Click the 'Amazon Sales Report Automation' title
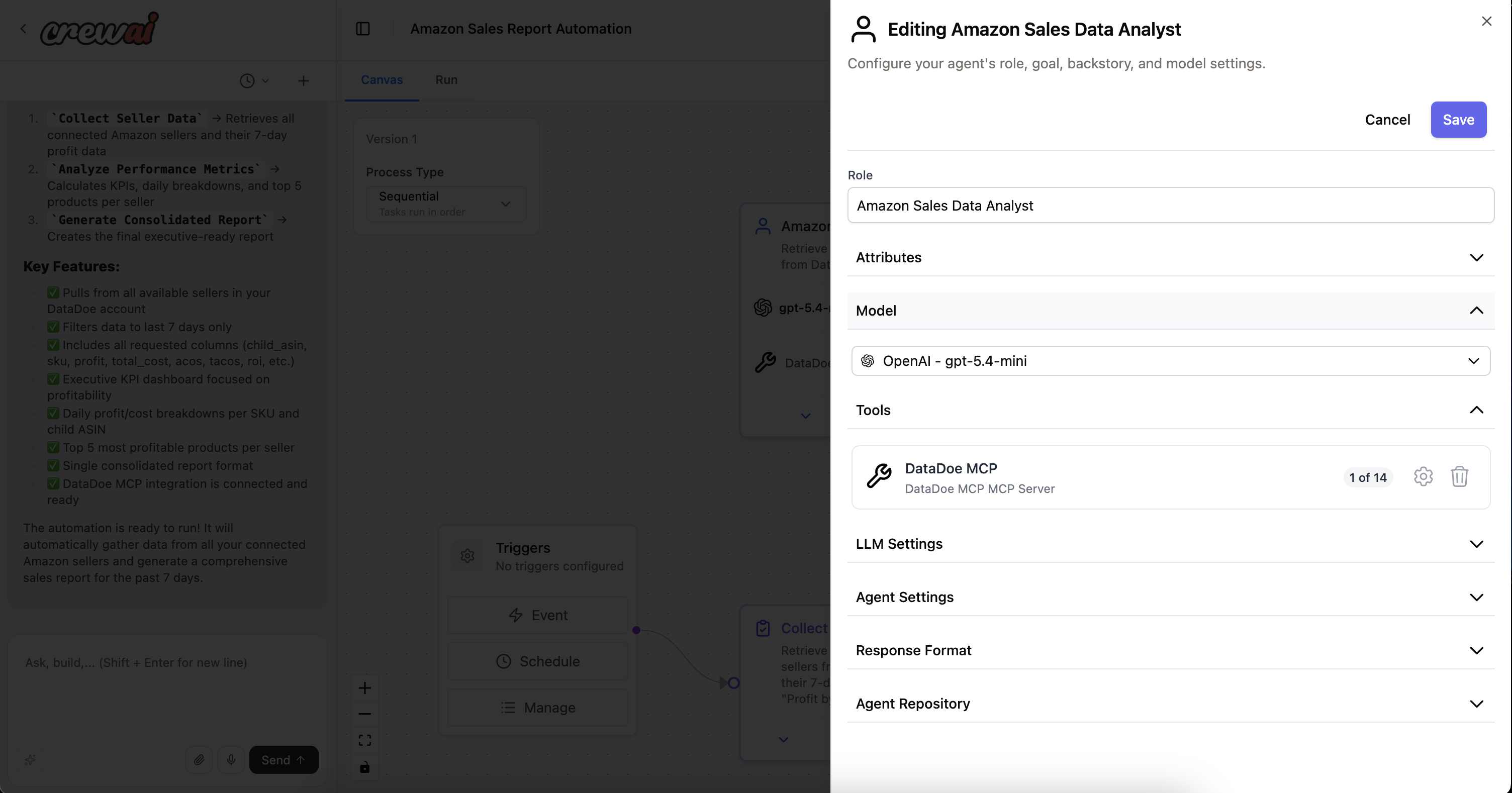This screenshot has height=793, width=1512. click(521, 29)
